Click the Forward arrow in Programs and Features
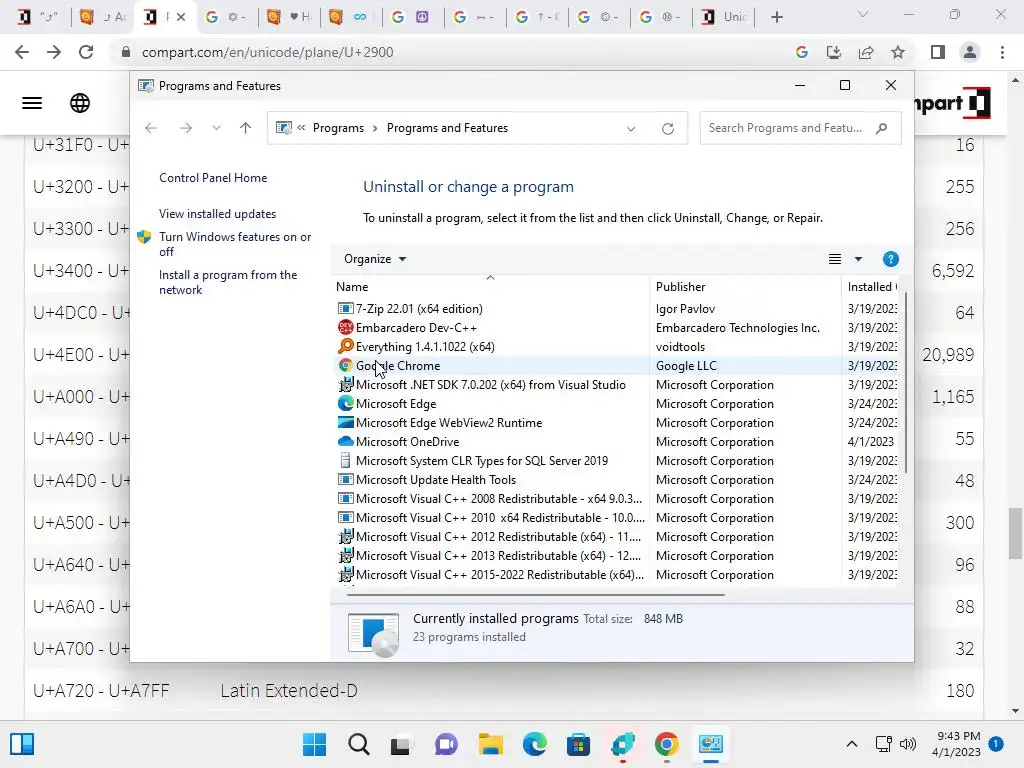Viewport: 1024px width, 768px height. tap(185, 128)
